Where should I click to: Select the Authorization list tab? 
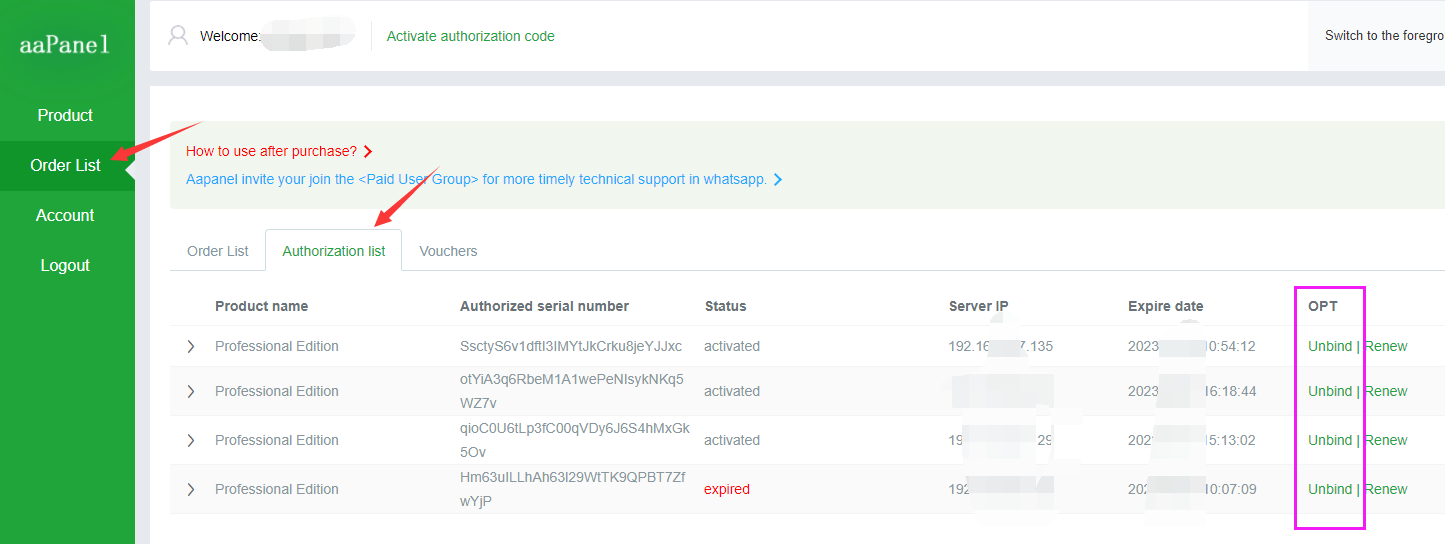[333, 251]
